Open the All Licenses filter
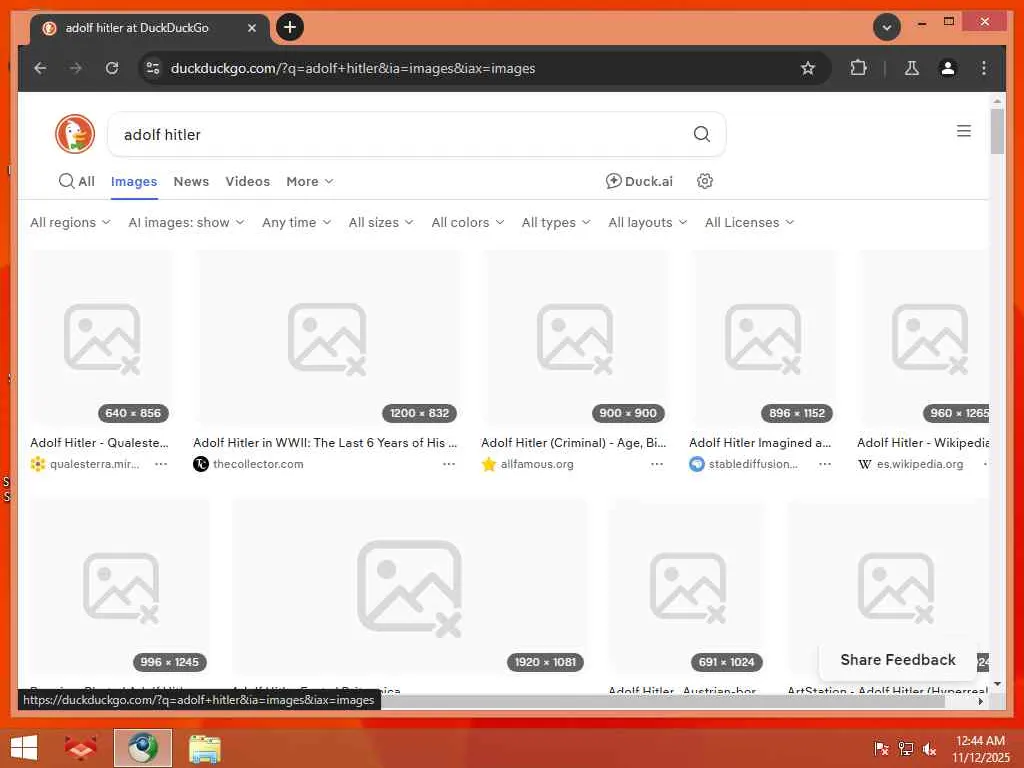The image size is (1024, 768). pos(749,222)
